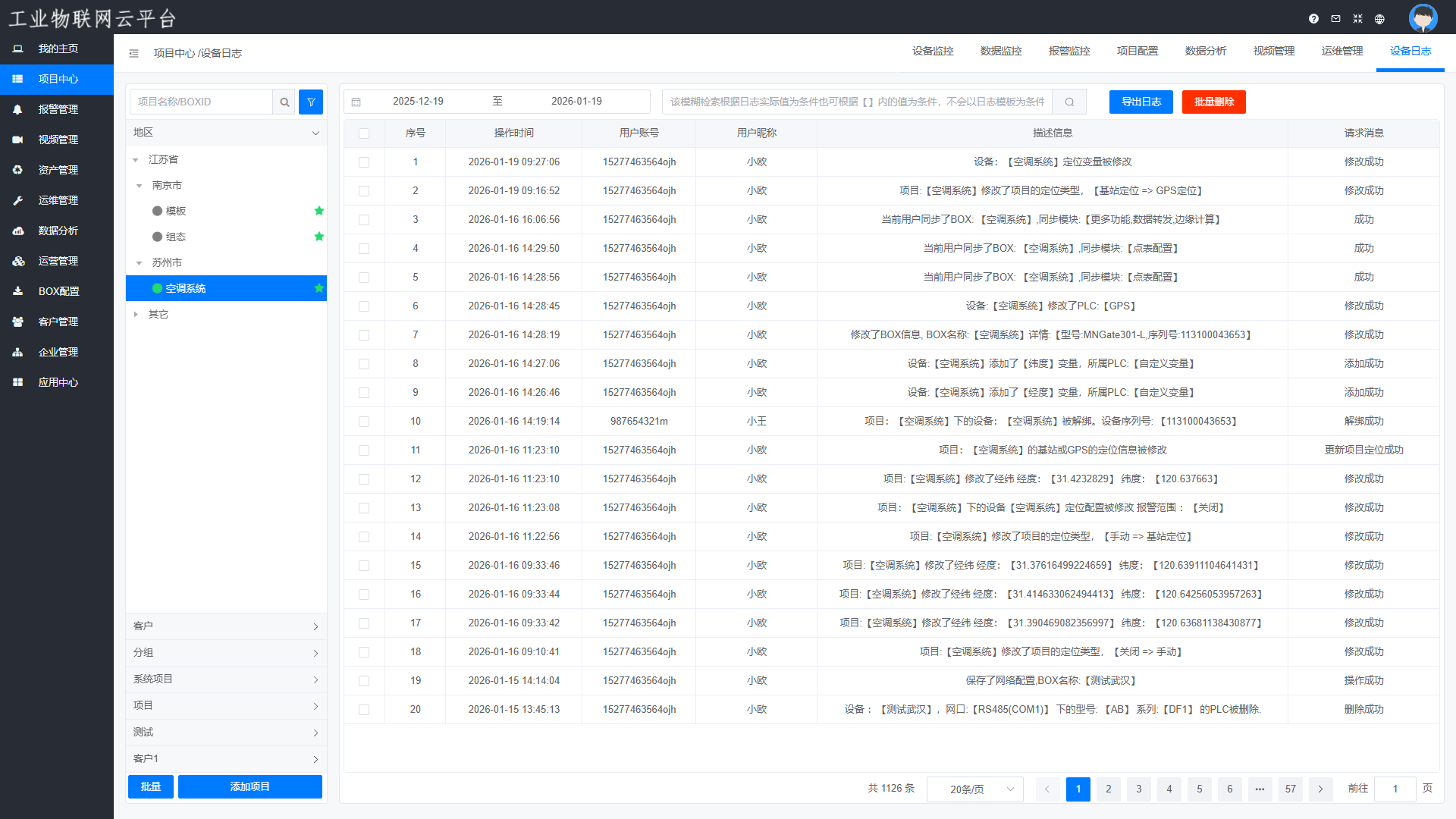
Task: Click the blue filter funnel icon
Action: [311, 102]
